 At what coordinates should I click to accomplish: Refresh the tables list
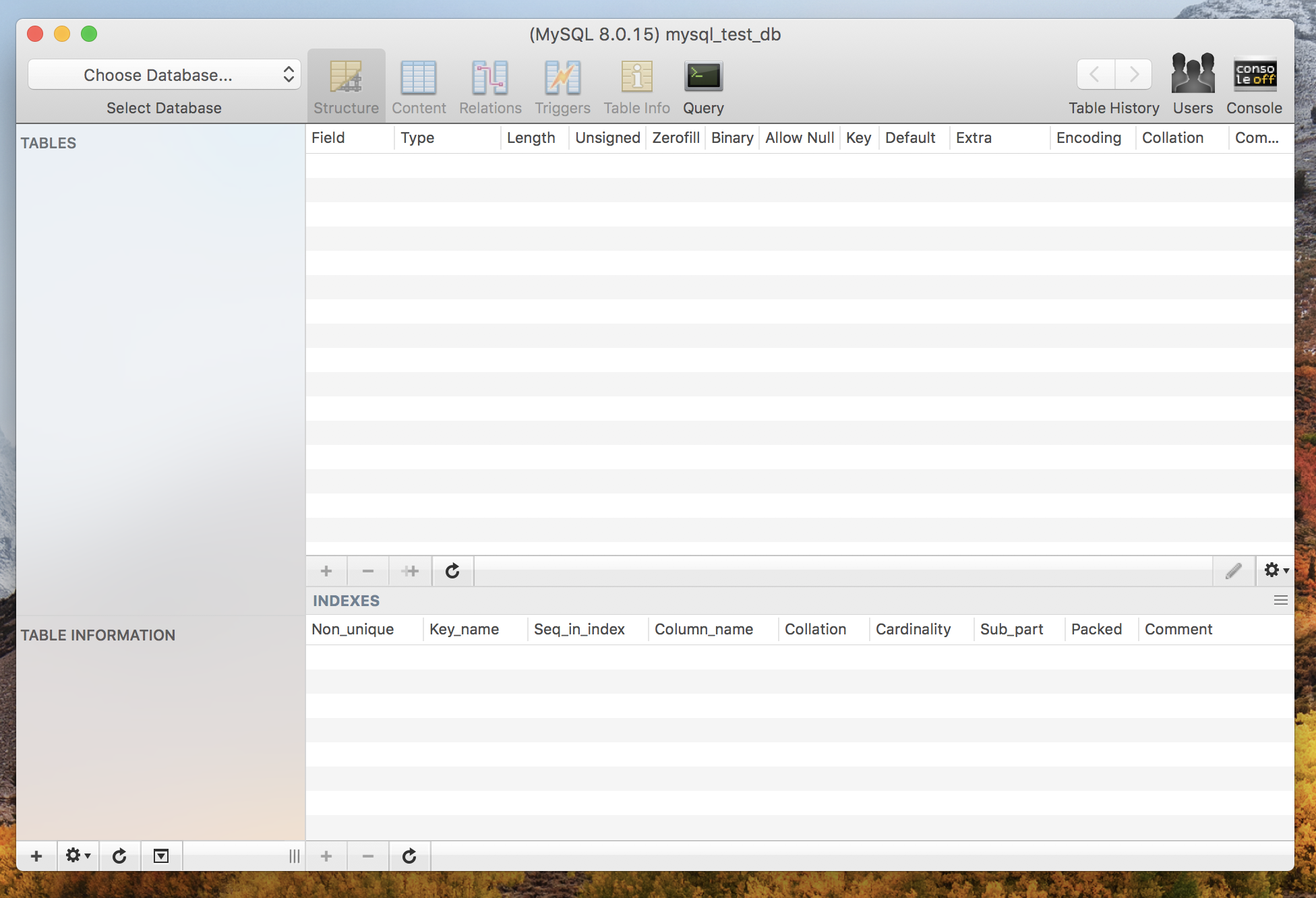coord(119,856)
